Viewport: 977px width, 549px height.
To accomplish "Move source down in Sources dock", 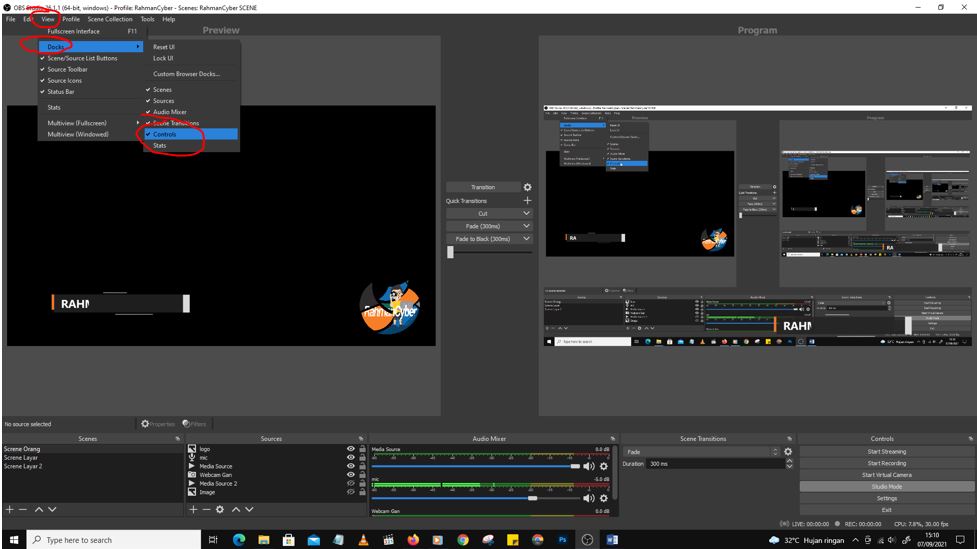I will (x=249, y=509).
